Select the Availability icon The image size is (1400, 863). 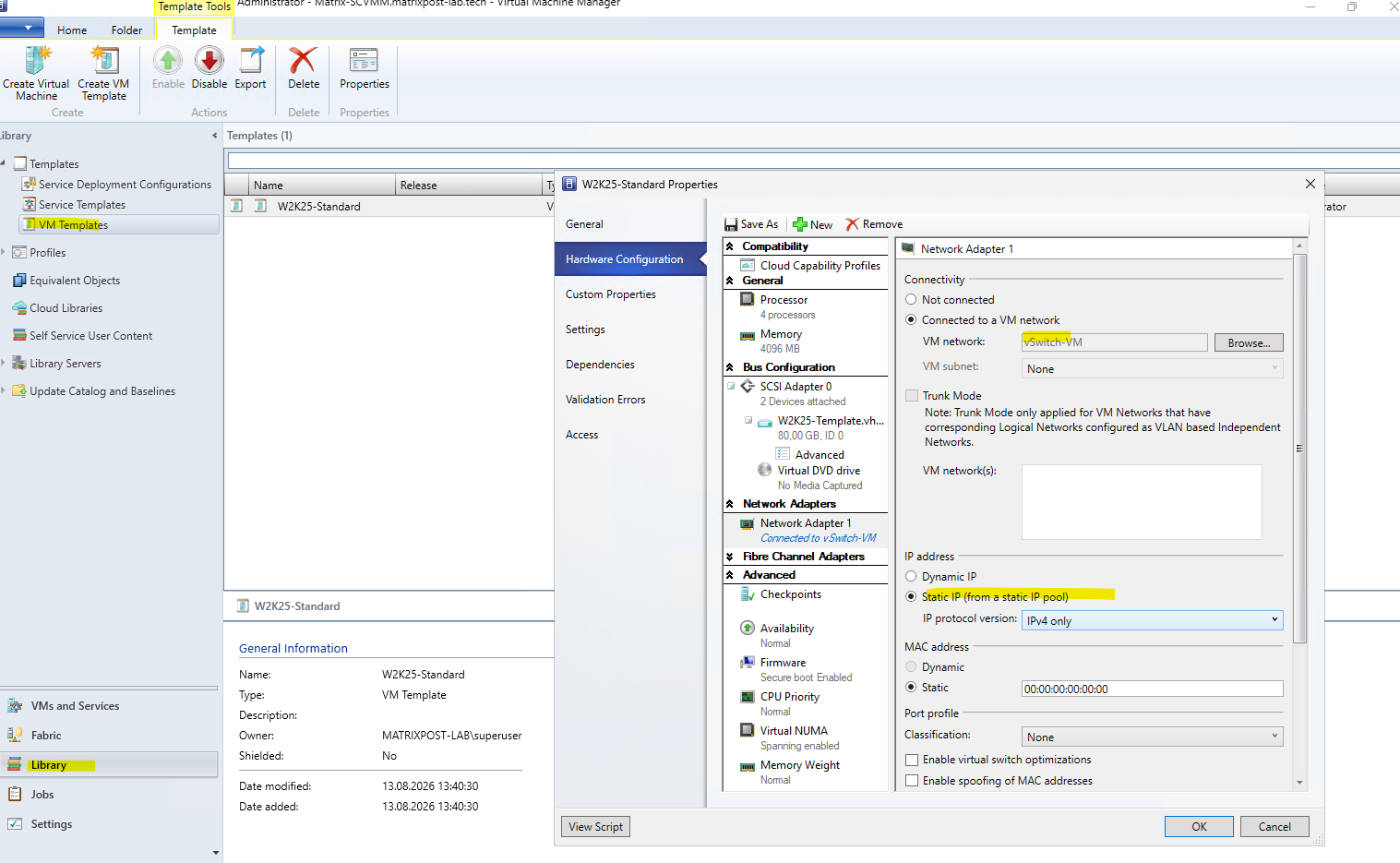[748, 629]
